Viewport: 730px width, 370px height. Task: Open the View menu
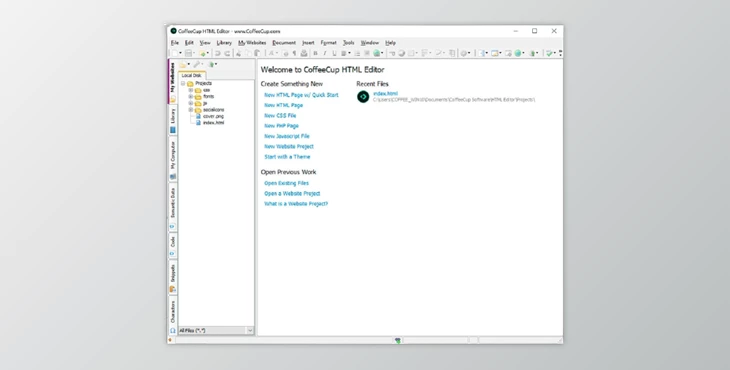[205, 43]
